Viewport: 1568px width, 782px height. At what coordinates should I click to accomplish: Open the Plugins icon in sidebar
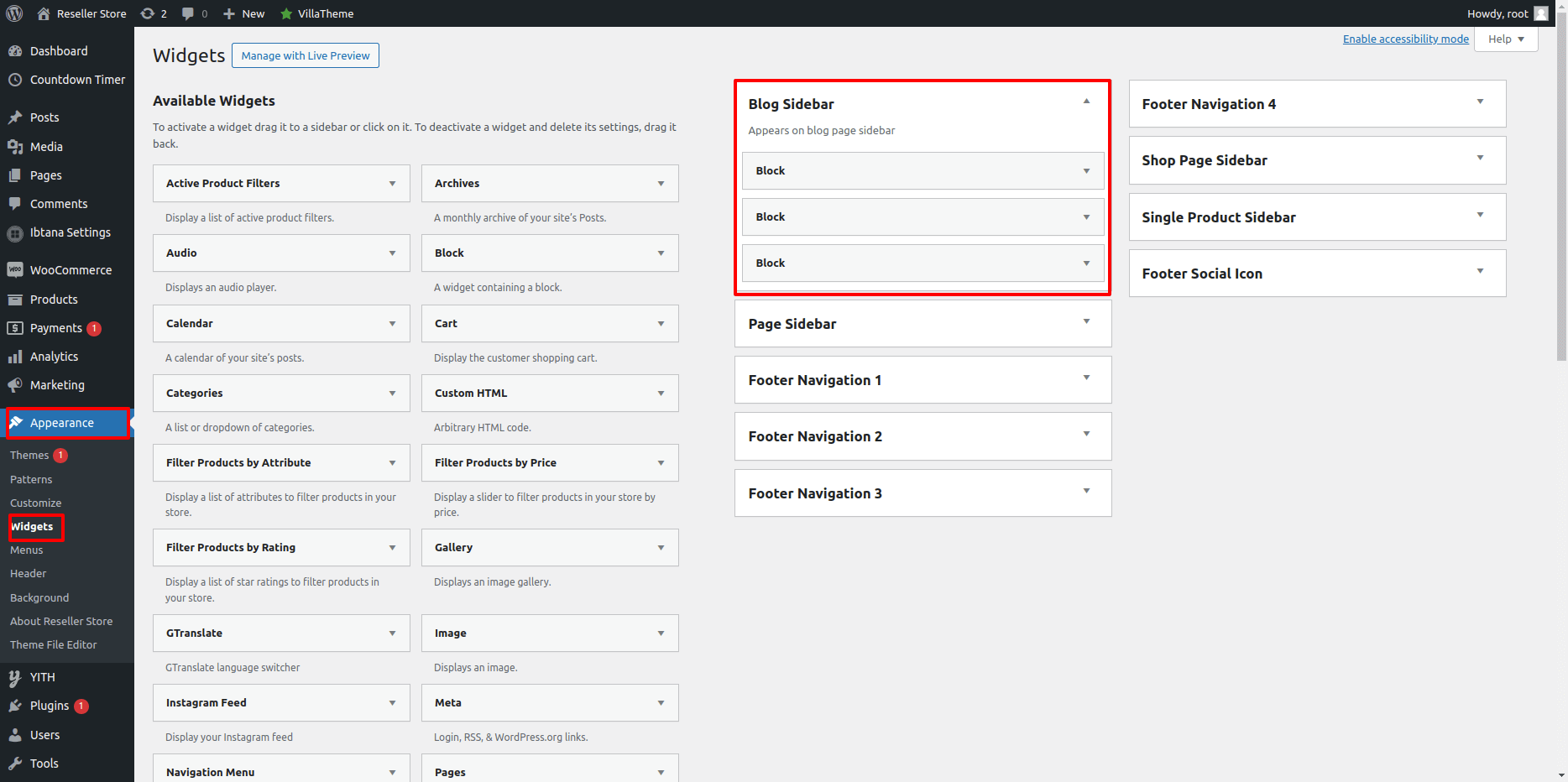[15, 706]
